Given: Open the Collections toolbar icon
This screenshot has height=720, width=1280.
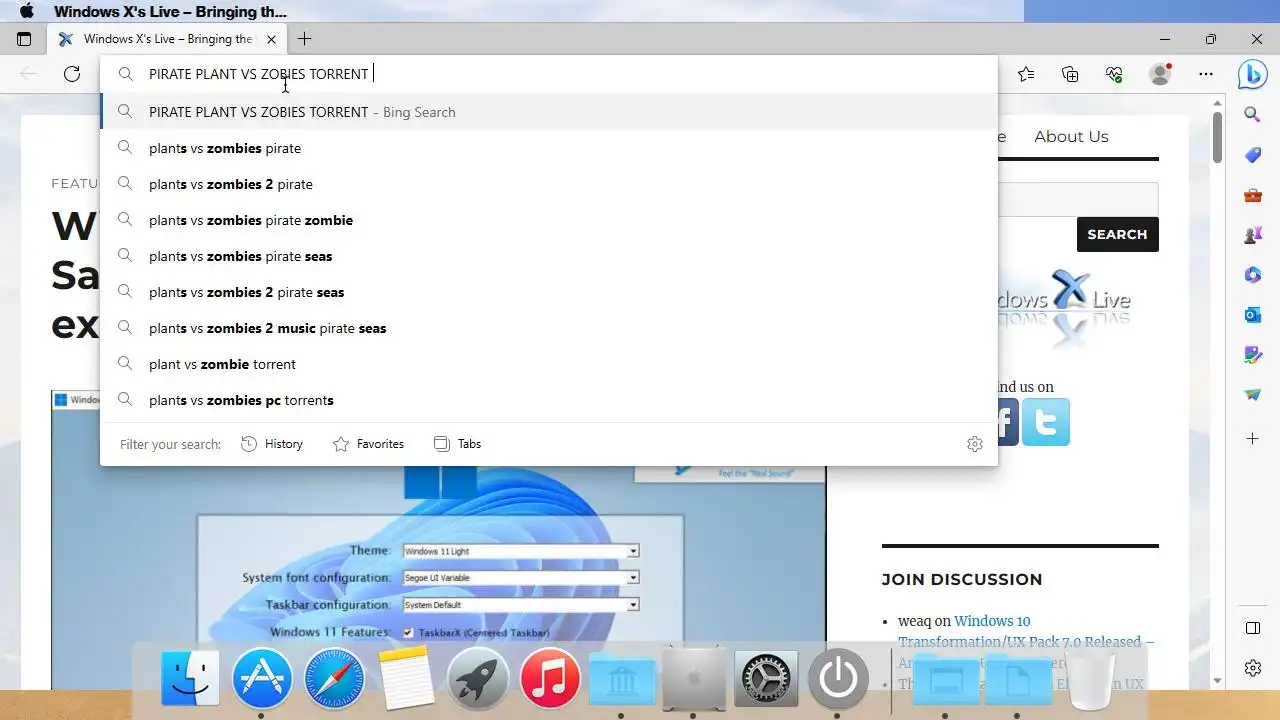Looking at the screenshot, I should [1070, 74].
